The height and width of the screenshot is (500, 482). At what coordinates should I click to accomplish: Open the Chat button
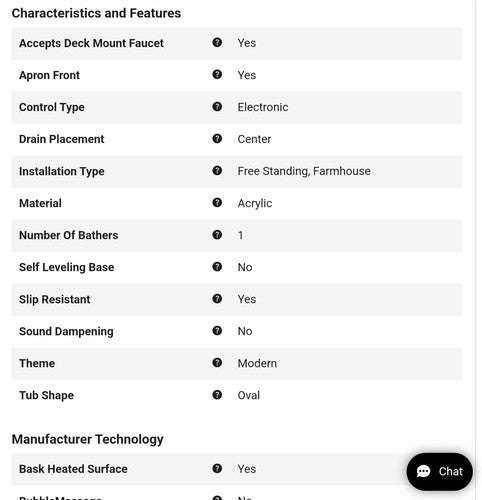click(439, 471)
